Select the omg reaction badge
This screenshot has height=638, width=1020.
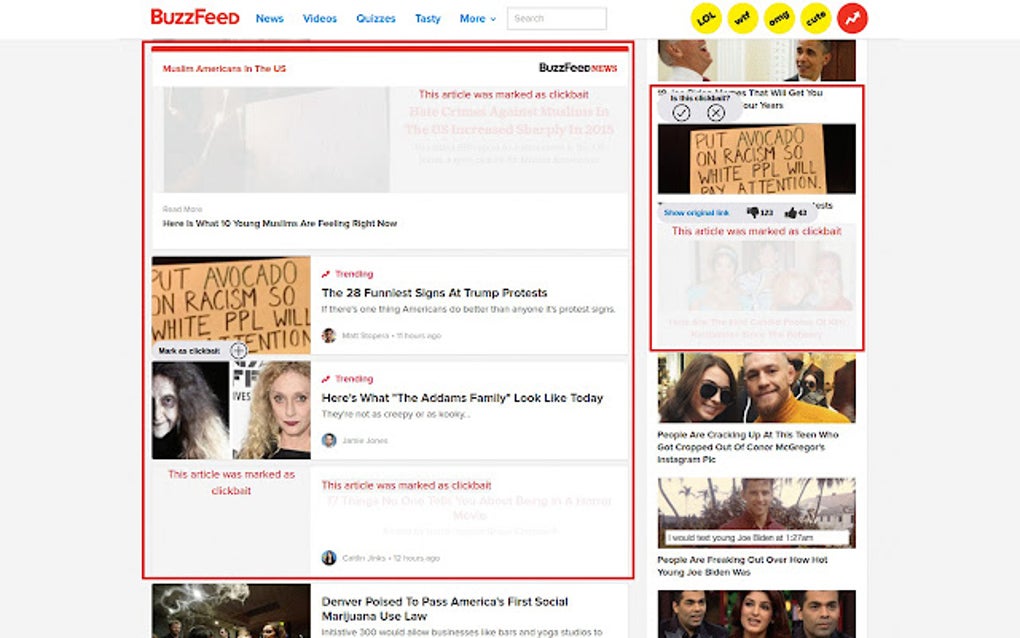pos(779,17)
